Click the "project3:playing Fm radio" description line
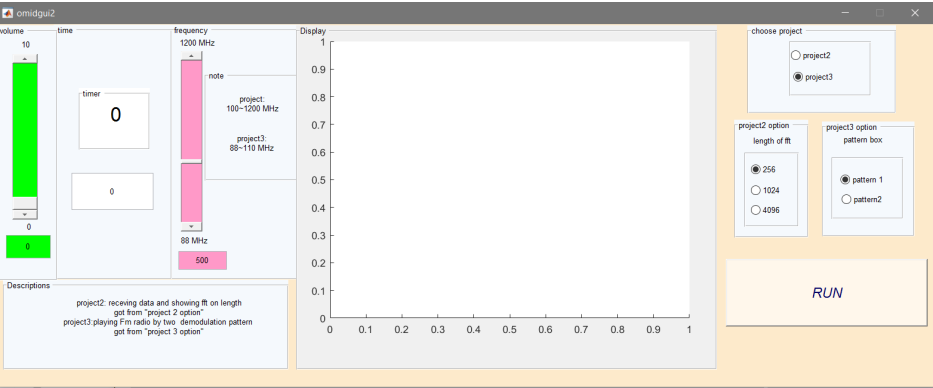 tap(158, 322)
